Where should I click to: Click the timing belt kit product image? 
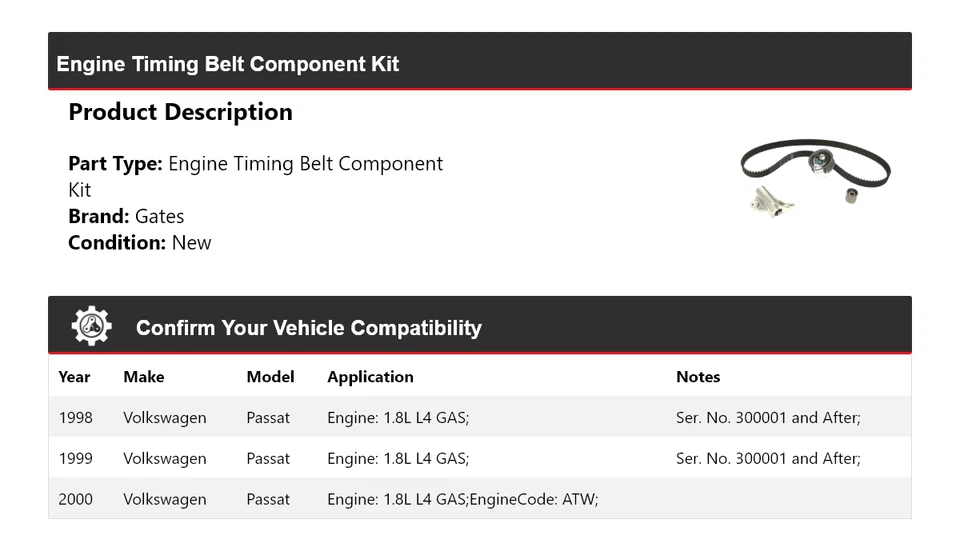pos(815,178)
